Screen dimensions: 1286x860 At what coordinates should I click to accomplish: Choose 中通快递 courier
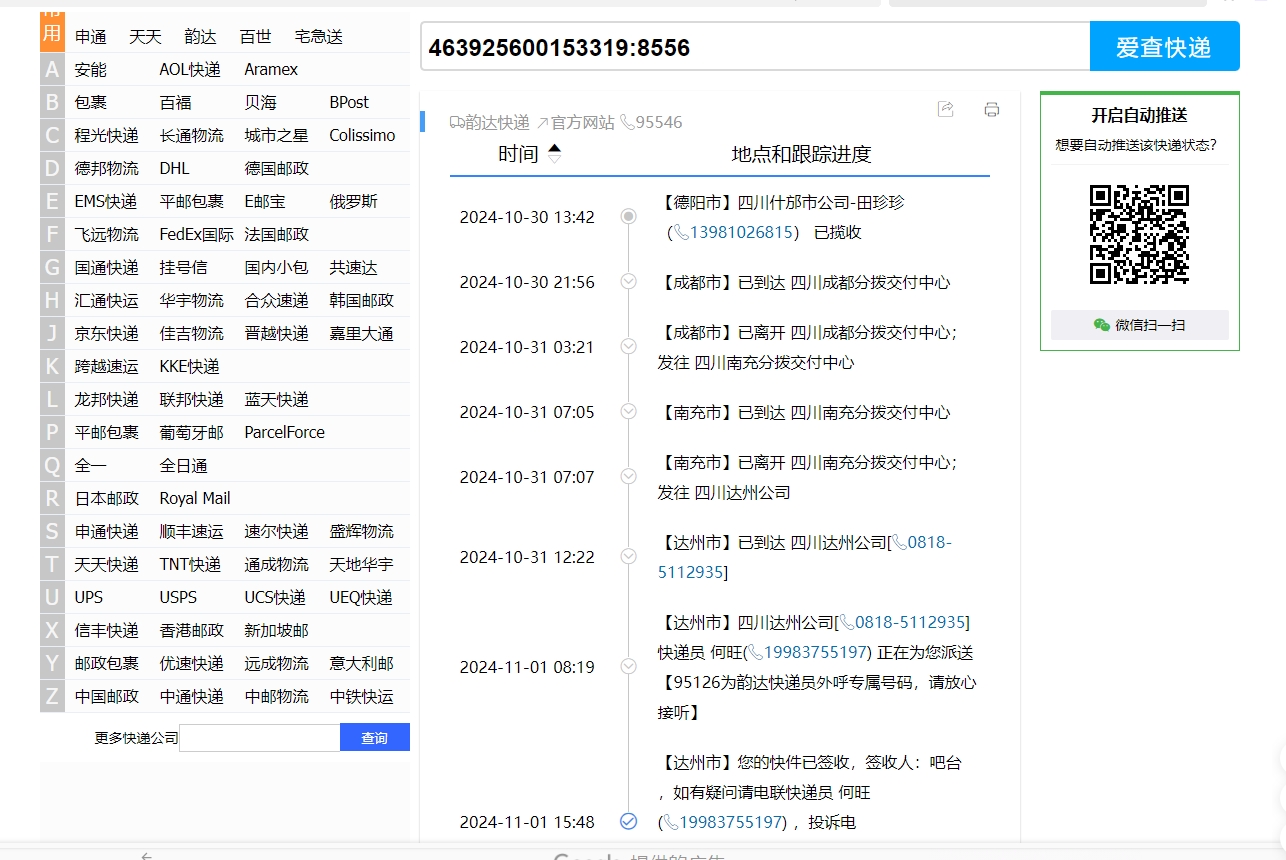pos(192,696)
